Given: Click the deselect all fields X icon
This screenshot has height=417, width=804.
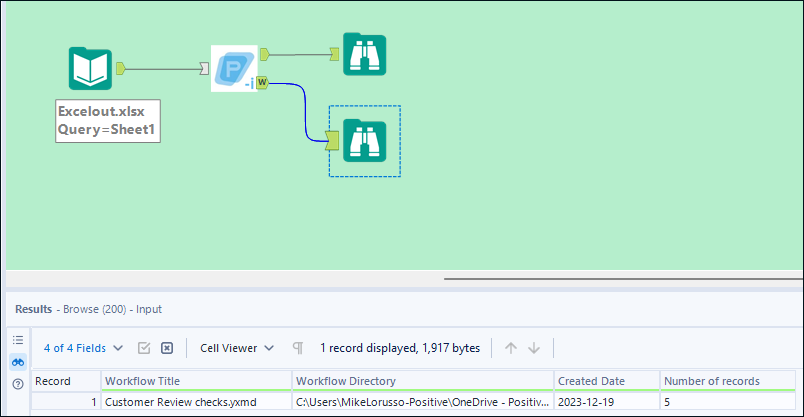Looking at the screenshot, I should coord(167,348).
